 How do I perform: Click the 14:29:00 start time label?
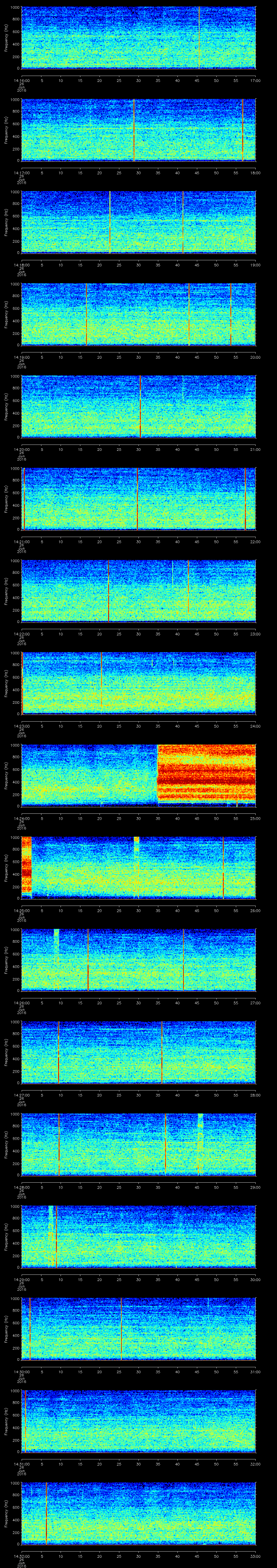point(22,1279)
